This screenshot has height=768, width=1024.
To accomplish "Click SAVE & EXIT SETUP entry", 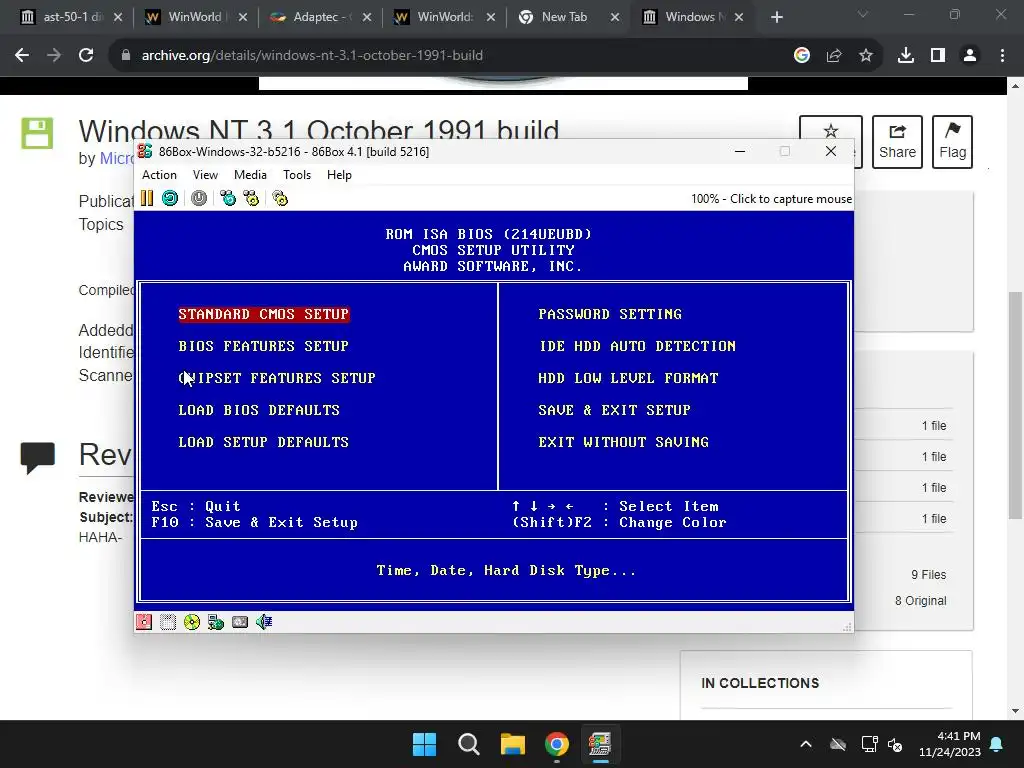I will tap(615, 410).
